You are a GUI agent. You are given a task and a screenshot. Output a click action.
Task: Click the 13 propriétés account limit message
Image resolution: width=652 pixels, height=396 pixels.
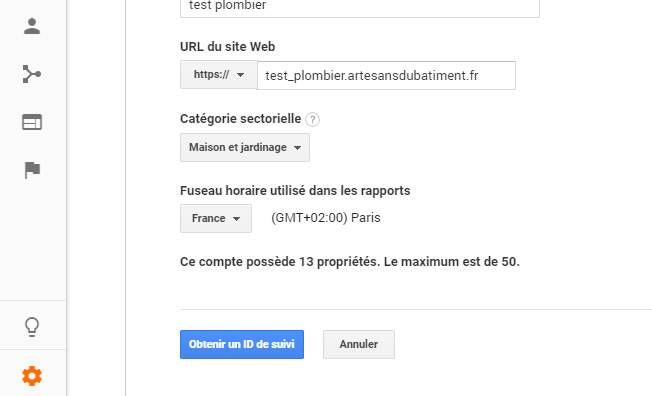350,262
